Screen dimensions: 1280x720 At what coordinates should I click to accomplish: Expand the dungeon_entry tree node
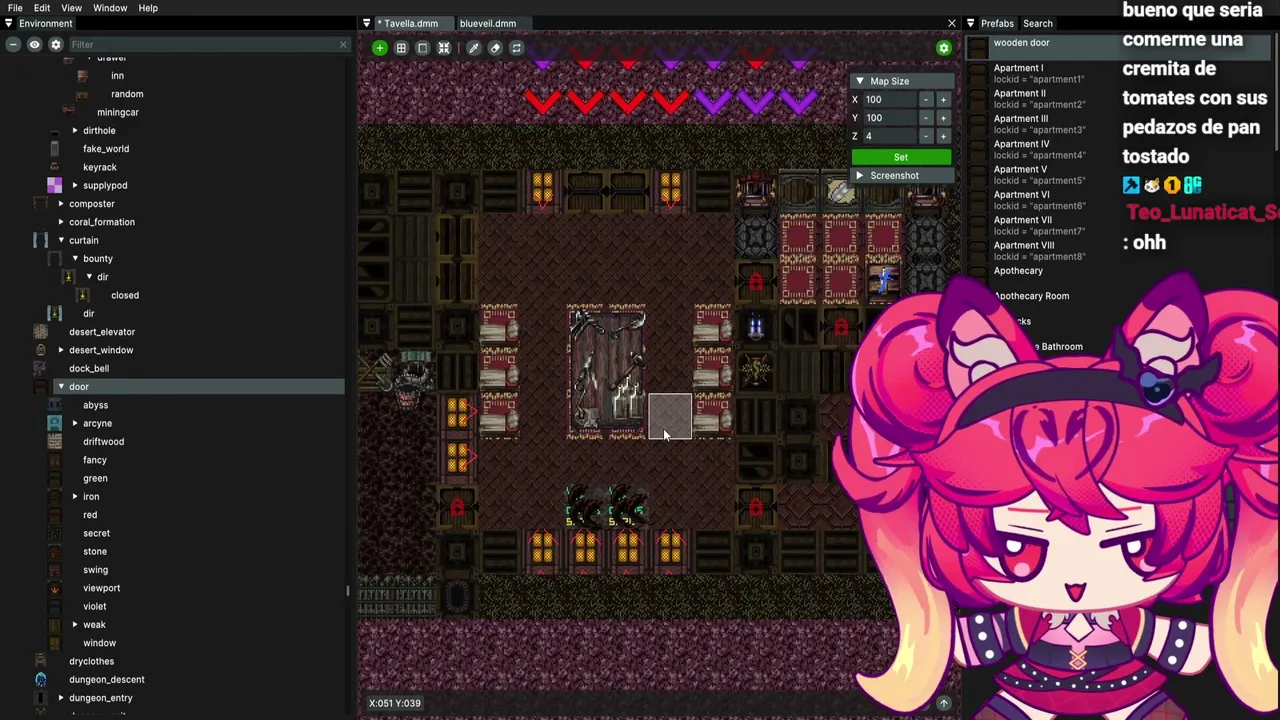tap(61, 698)
